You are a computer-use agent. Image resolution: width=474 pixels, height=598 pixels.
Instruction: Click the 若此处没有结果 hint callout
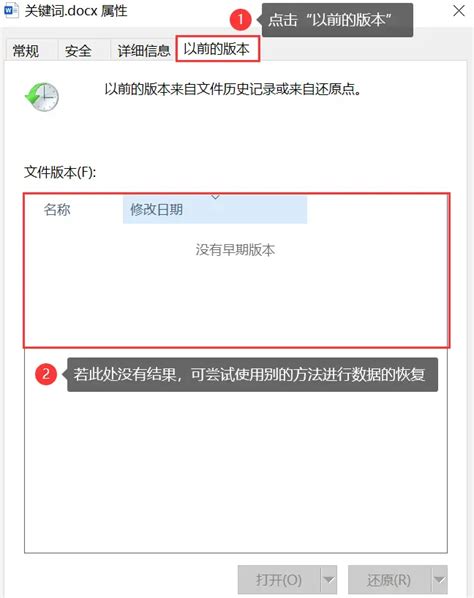point(251,375)
